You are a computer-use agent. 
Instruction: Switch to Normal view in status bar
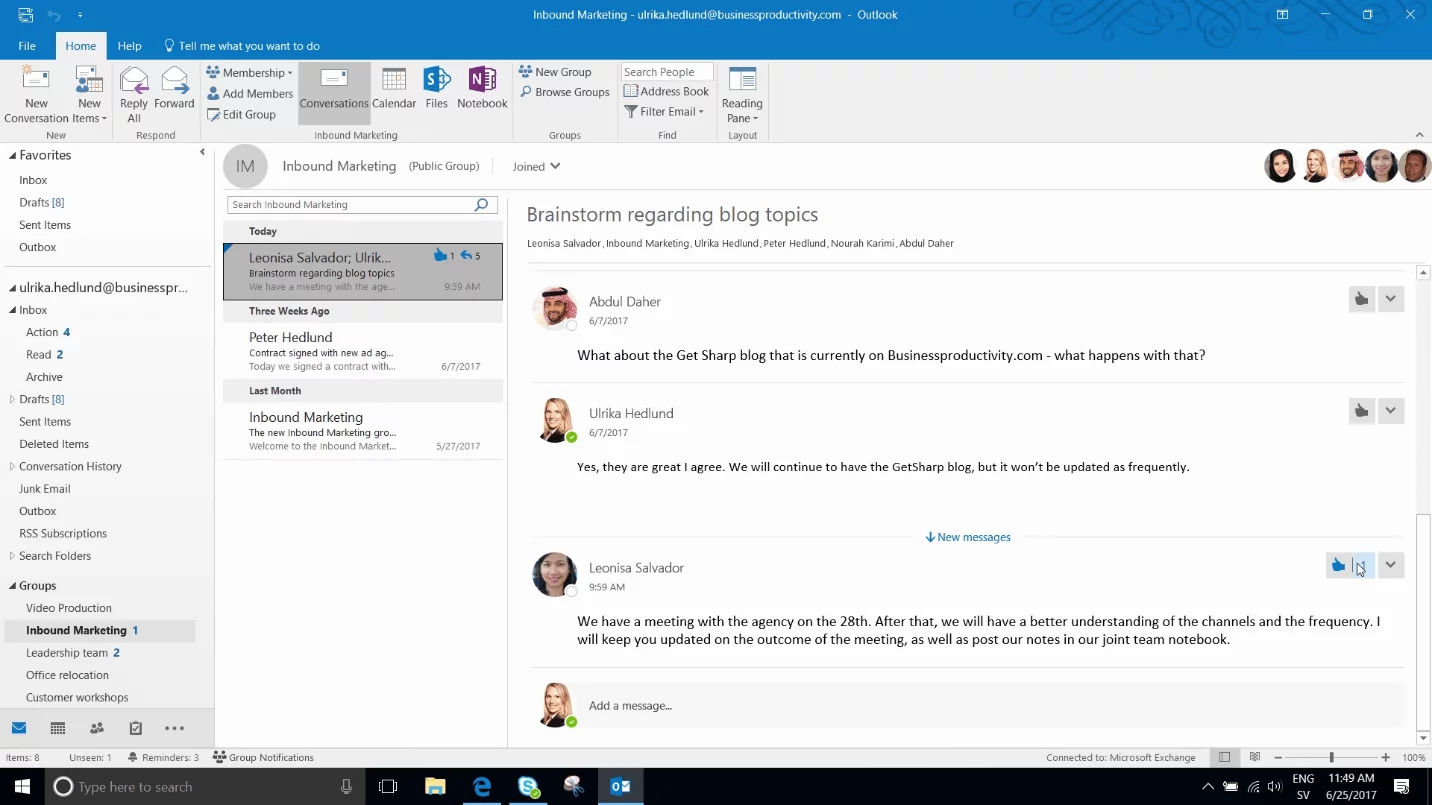click(x=1224, y=758)
